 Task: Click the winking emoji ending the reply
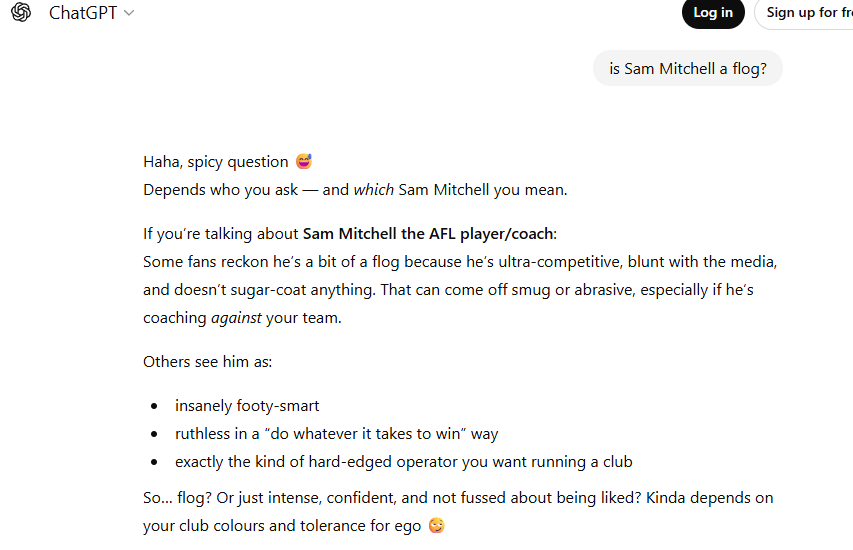point(435,526)
